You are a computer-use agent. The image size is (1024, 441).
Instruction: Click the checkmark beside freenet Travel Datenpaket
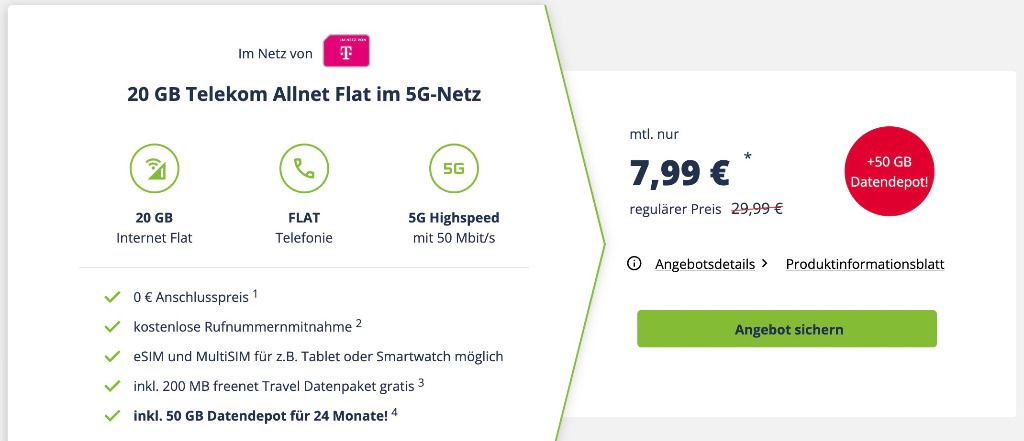112,386
